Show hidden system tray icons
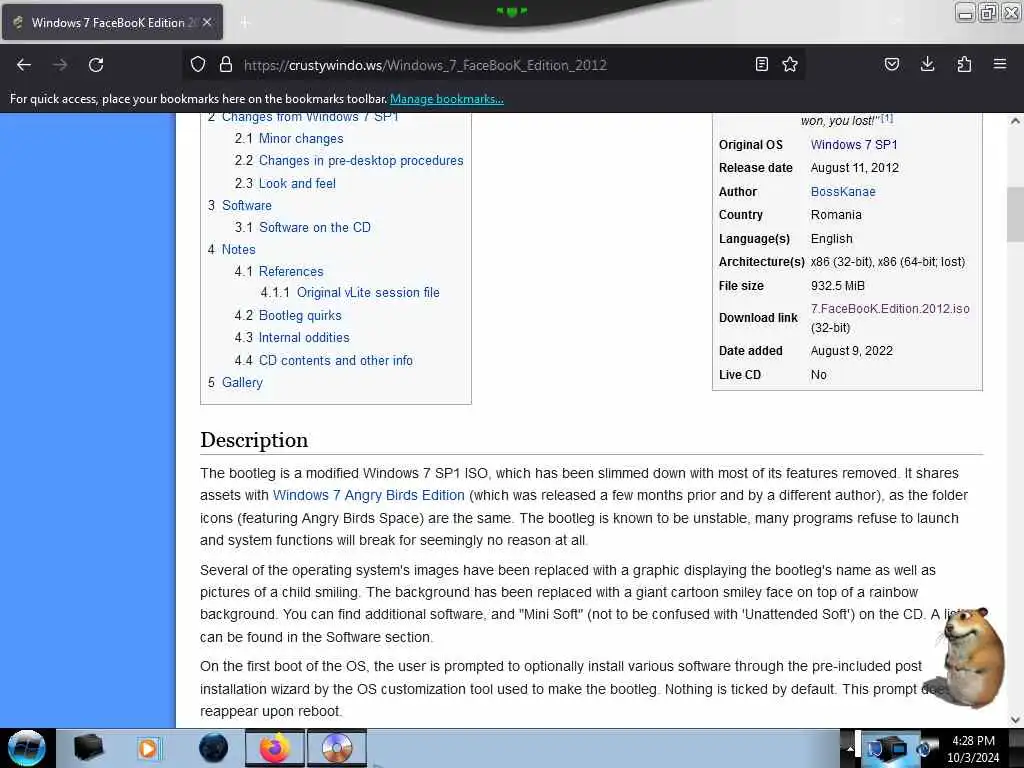The width and height of the screenshot is (1024, 768). click(850, 748)
